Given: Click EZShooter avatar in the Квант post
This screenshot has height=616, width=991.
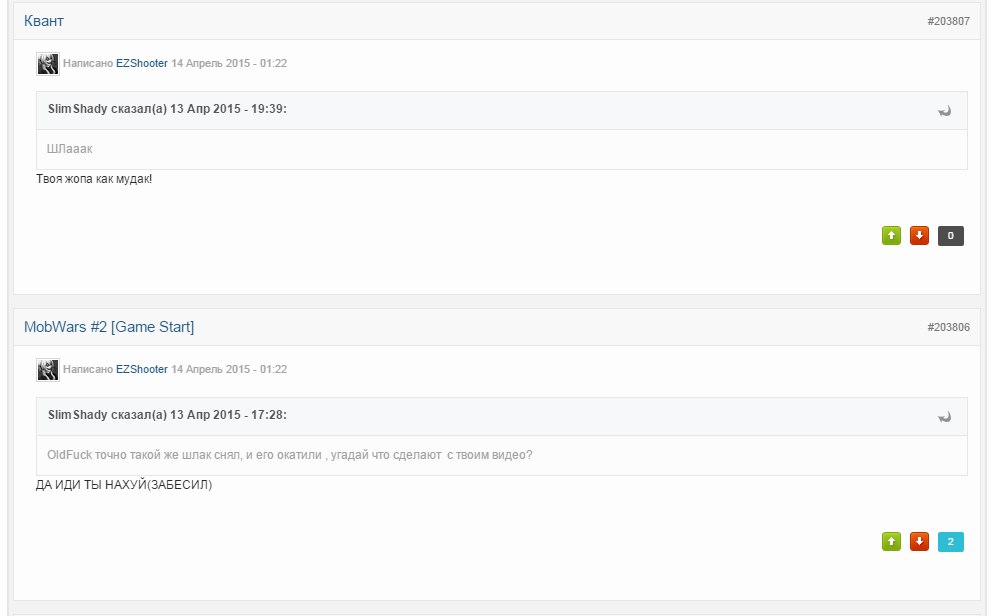Looking at the screenshot, I should (48, 64).
